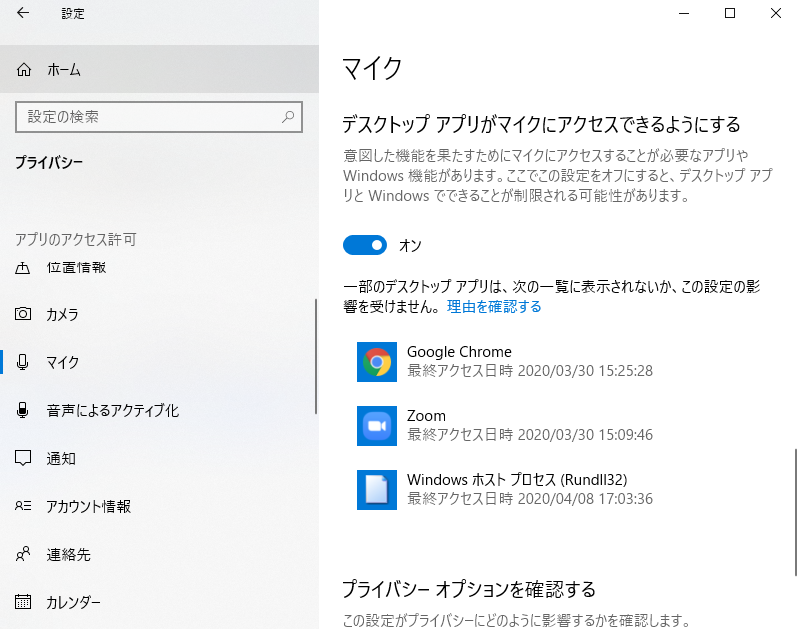Click the 通知 notification icon
Viewport: 798px width, 629px height.
23,458
